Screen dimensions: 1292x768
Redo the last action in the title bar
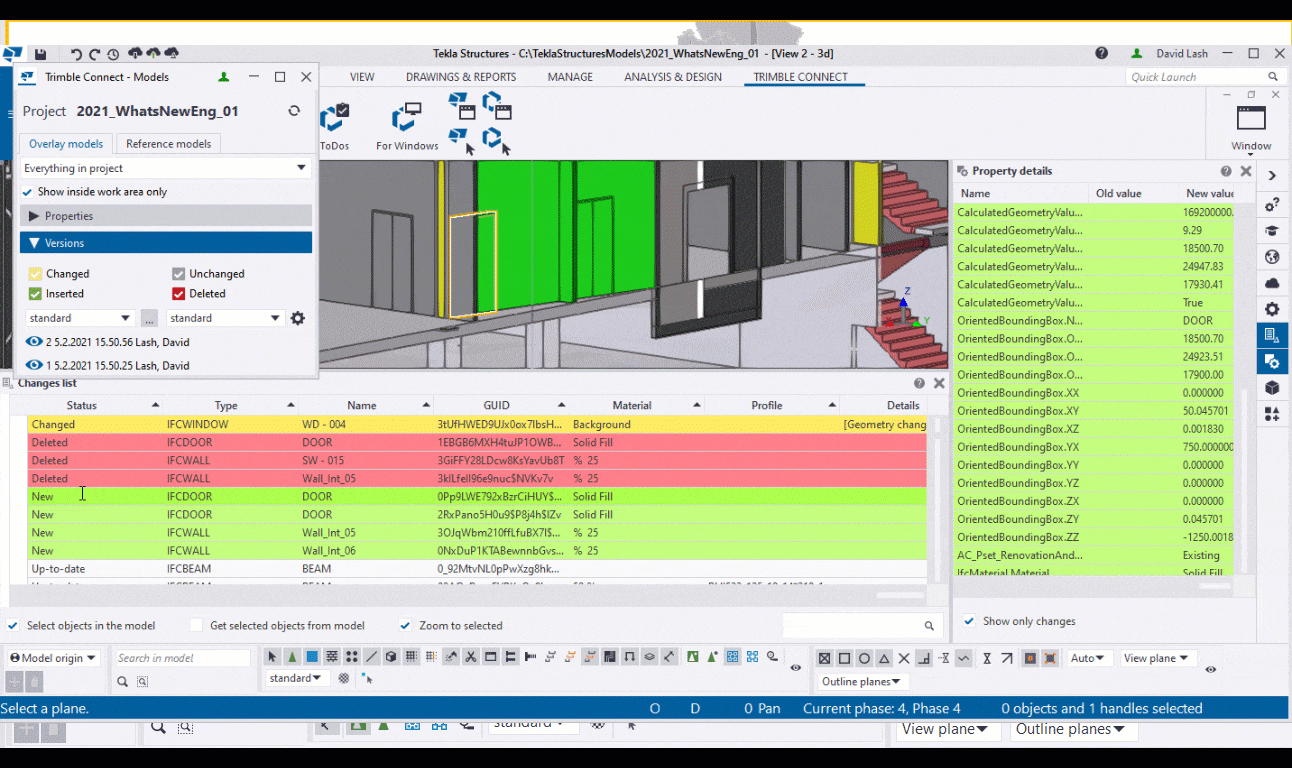(x=95, y=54)
